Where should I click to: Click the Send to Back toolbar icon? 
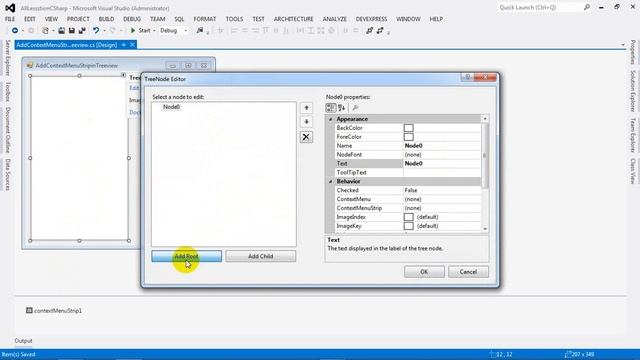(380, 31)
